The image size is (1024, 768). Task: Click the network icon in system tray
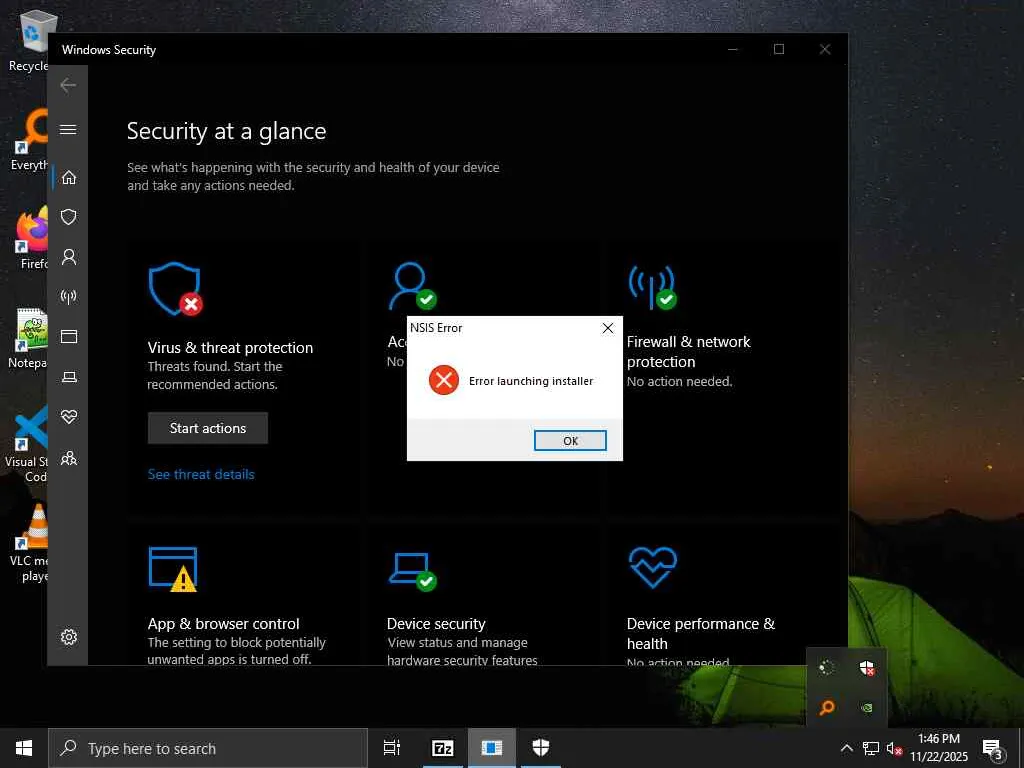pos(871,748)
